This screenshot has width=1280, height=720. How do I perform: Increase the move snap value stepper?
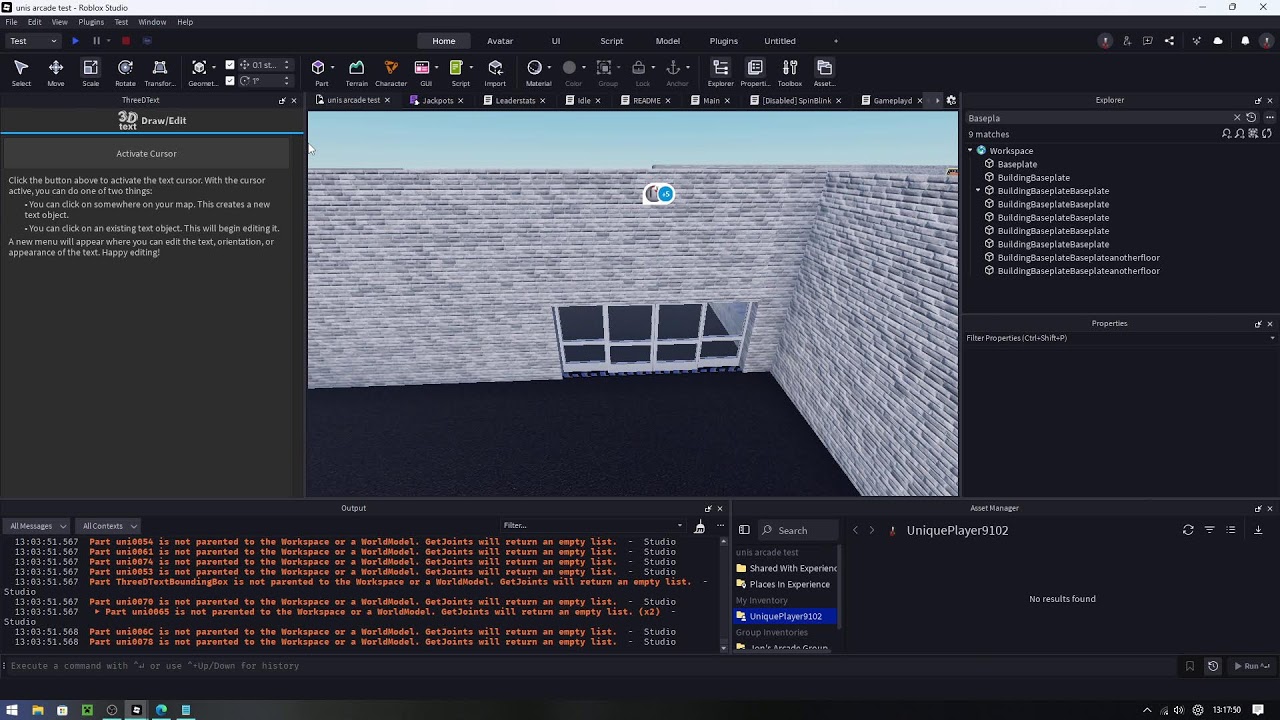(287, 63)
